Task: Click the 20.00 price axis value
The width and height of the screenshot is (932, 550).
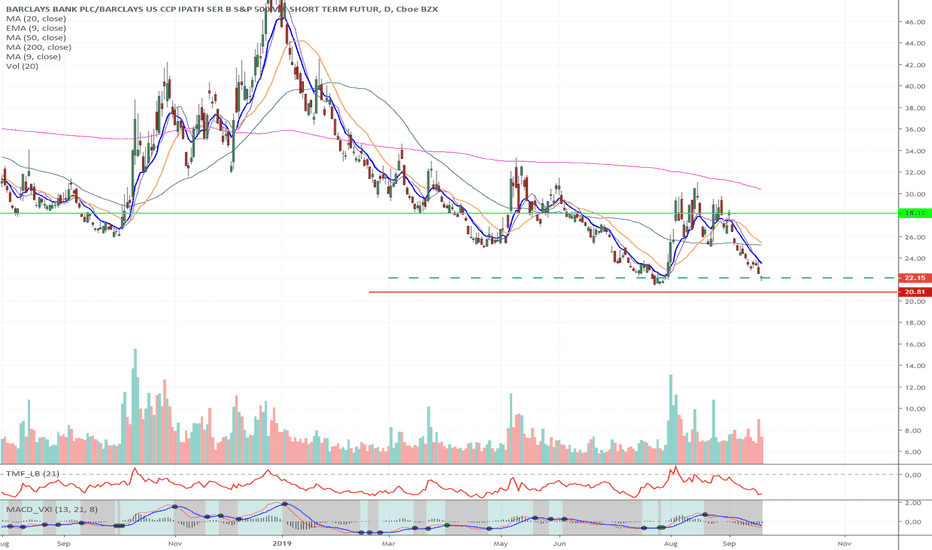Action: tap(915, 301)
